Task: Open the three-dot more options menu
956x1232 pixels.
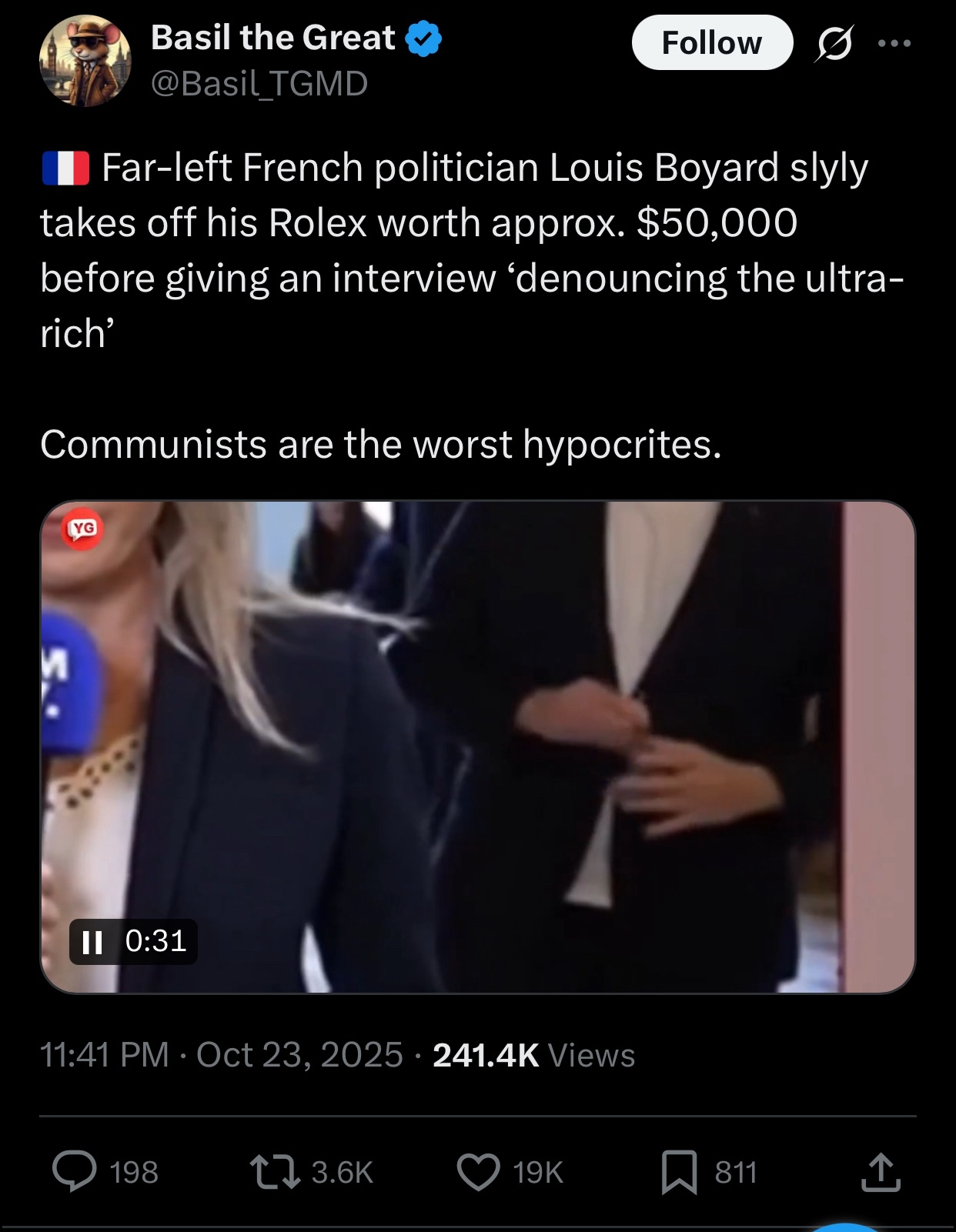Action: coord(894,43)
